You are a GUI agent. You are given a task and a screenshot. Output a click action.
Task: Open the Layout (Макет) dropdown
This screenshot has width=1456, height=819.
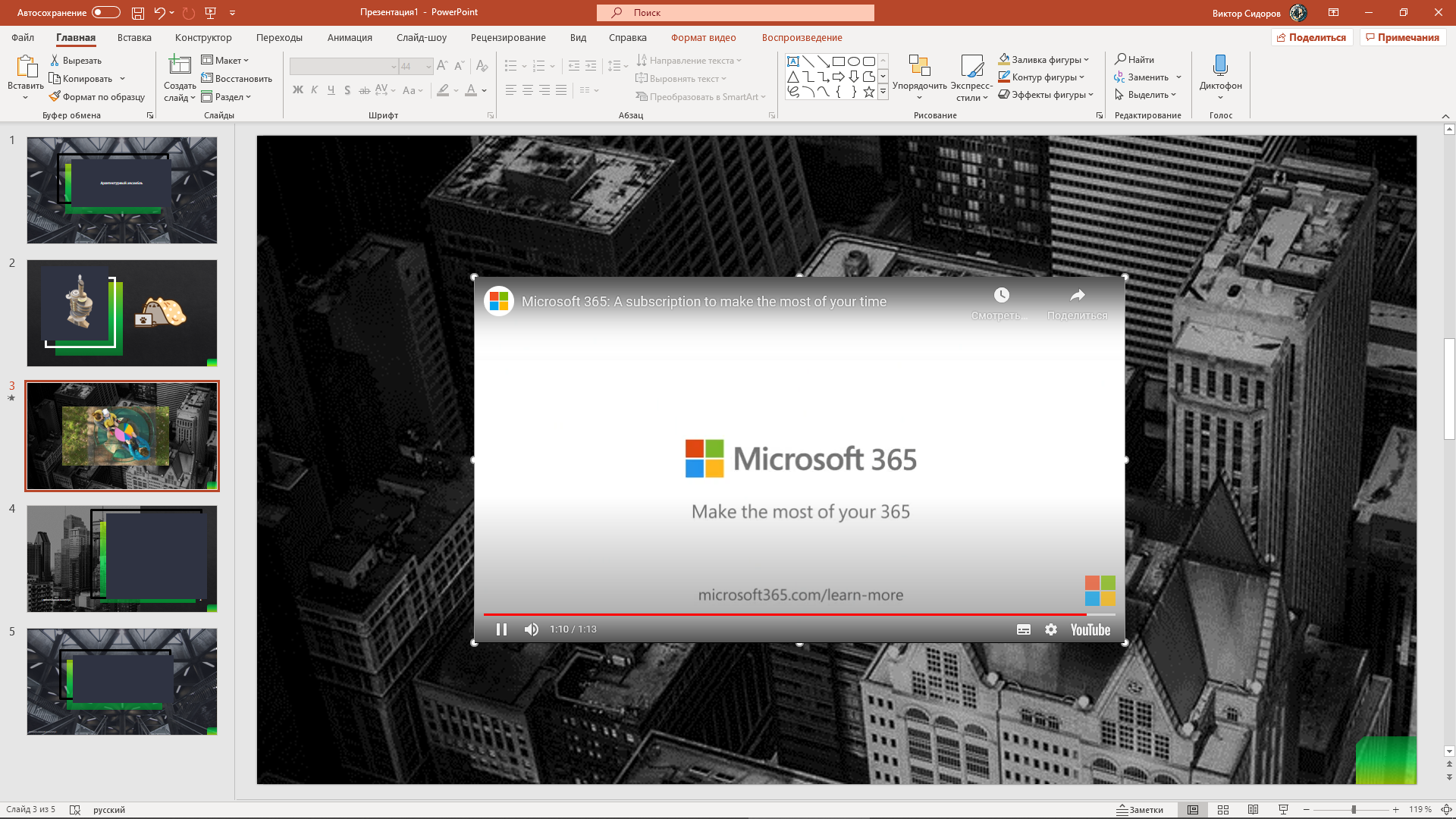(x=225, y=61)
